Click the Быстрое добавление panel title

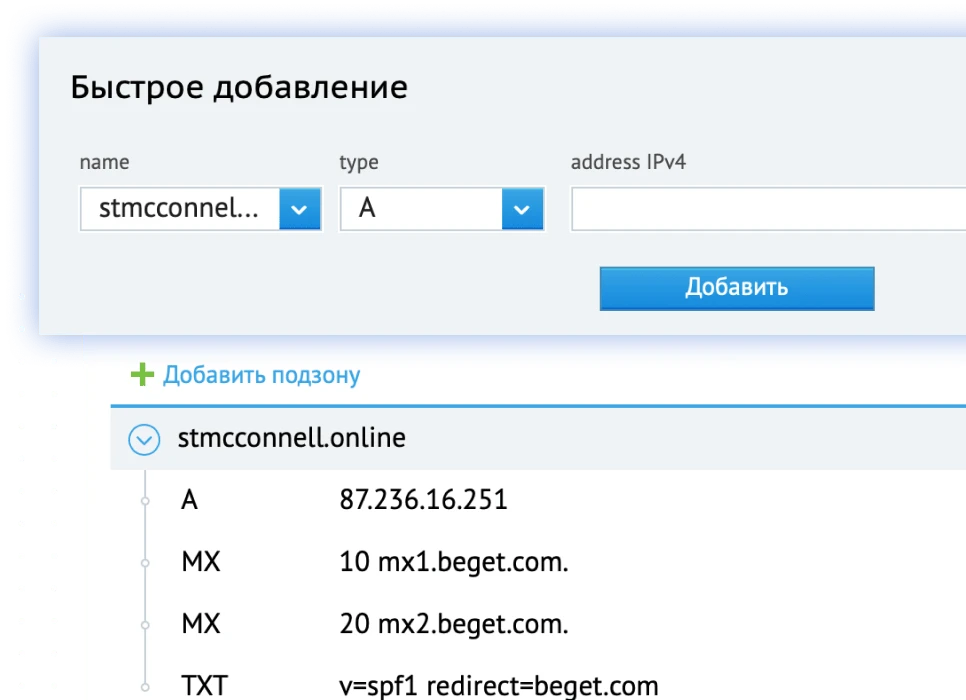click(237, 87)
